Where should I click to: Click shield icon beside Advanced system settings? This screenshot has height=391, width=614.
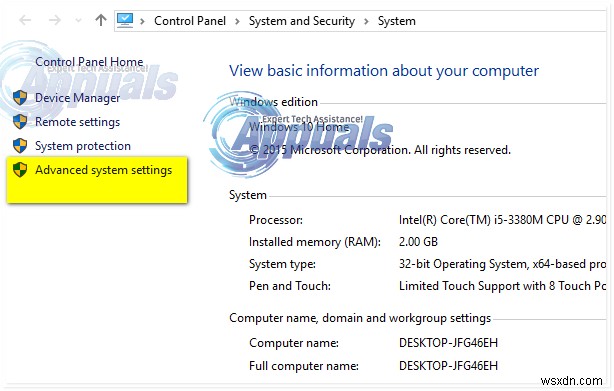20,170
